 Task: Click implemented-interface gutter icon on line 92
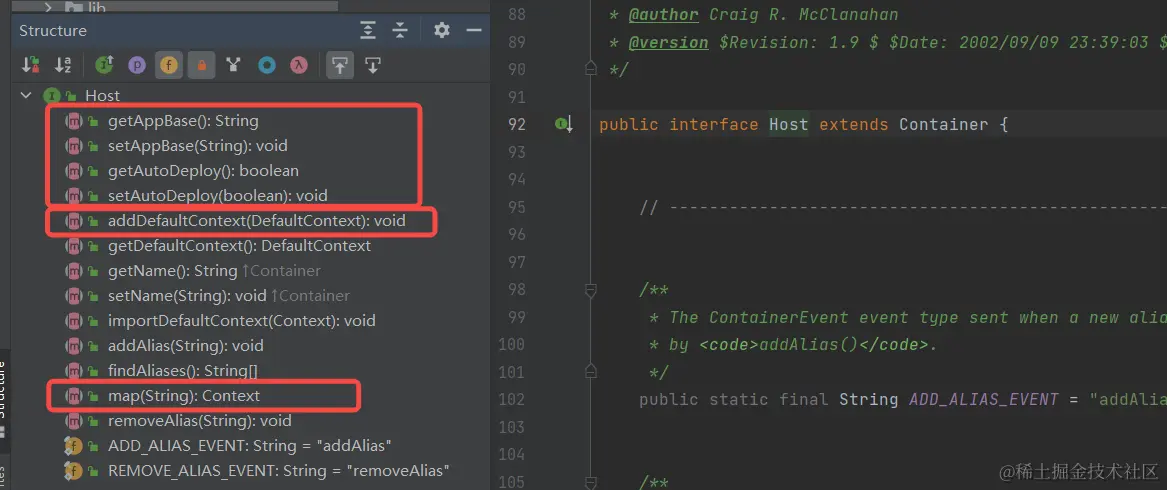click(563, 124)
